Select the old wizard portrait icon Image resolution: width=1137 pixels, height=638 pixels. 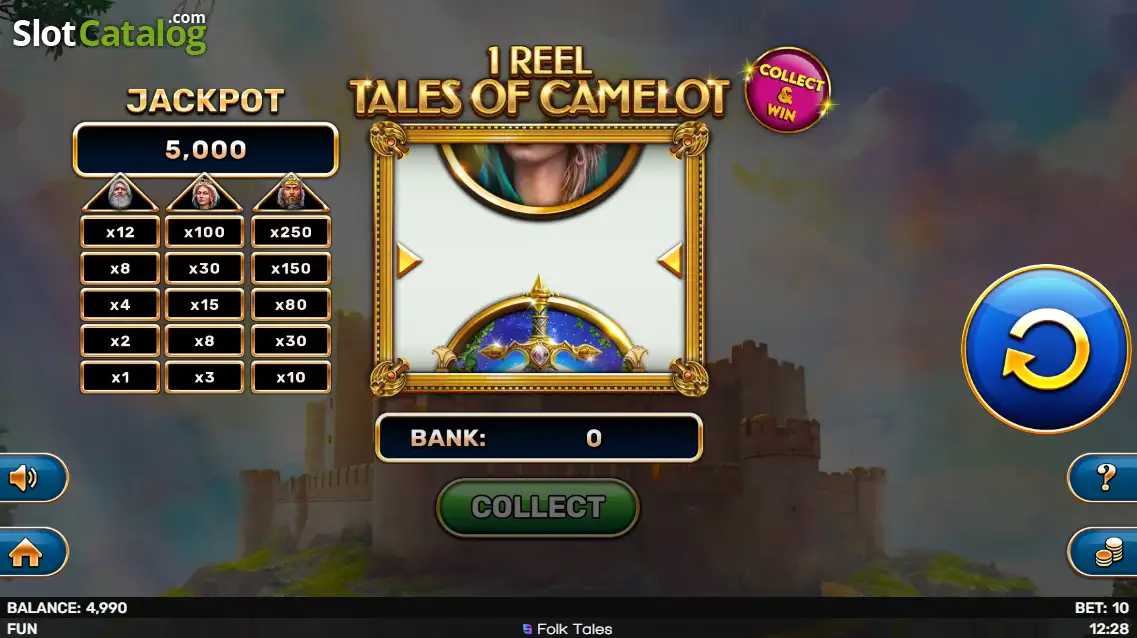pyautogui.click(x=120, y=194)
